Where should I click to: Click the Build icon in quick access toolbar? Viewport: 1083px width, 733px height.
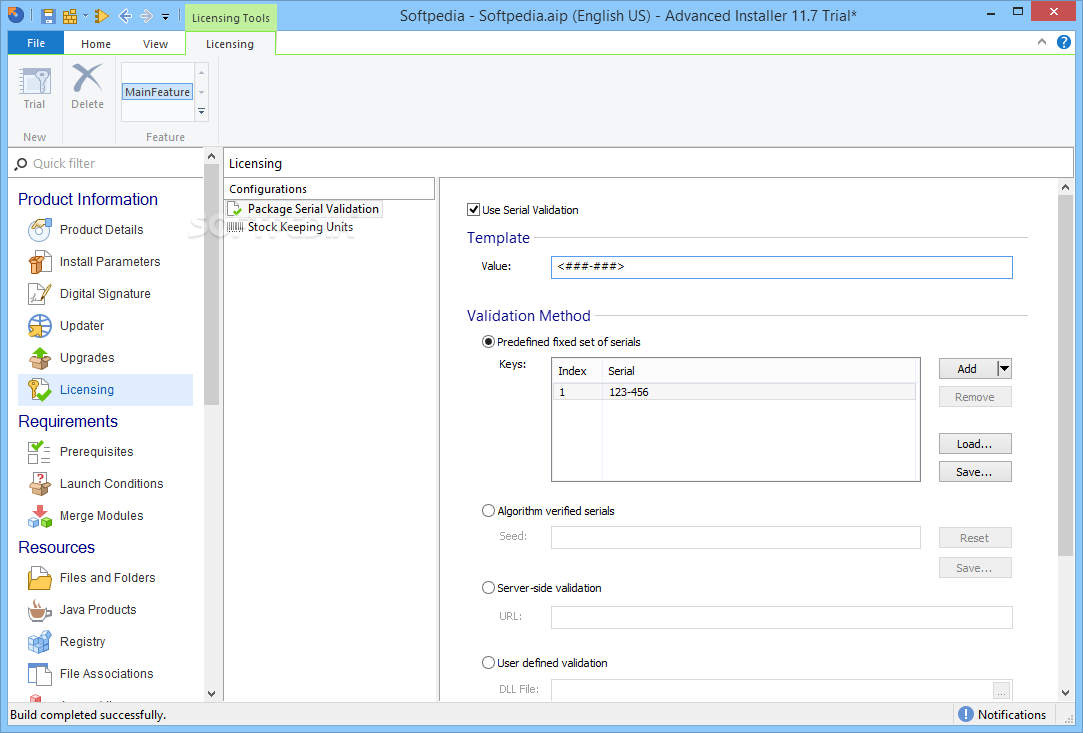(70, 16)
